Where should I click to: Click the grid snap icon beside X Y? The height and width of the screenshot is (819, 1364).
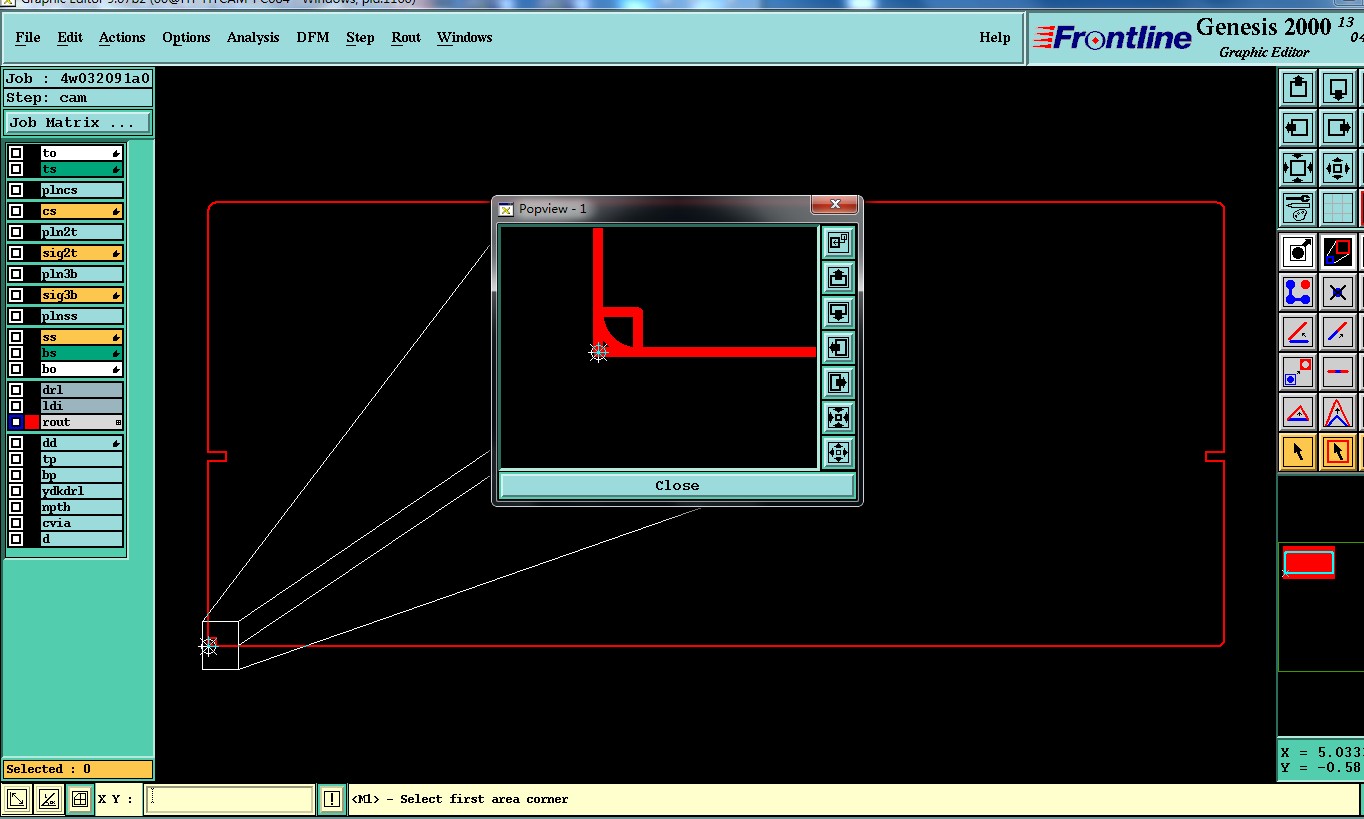79,799
